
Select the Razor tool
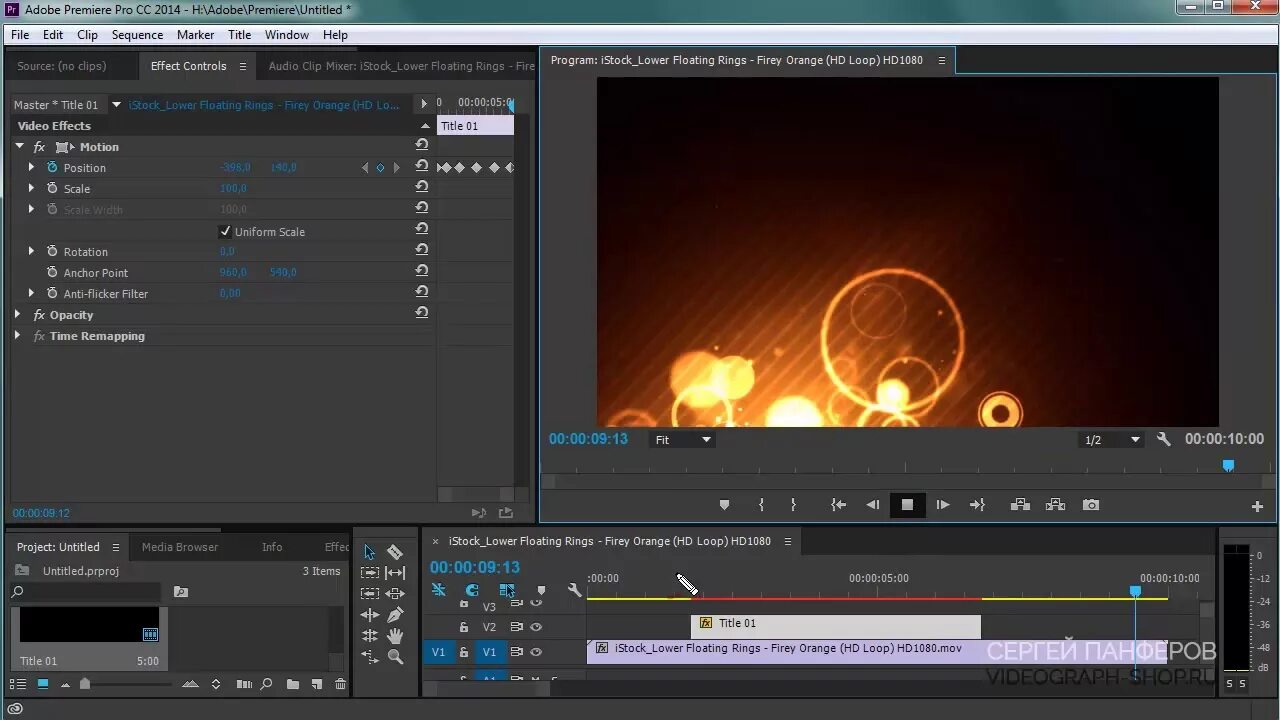tap(395, 552)
